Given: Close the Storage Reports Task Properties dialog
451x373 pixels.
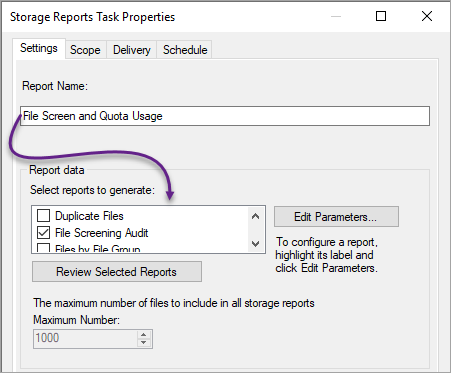Looking at the screenshot, I should 427,16.
